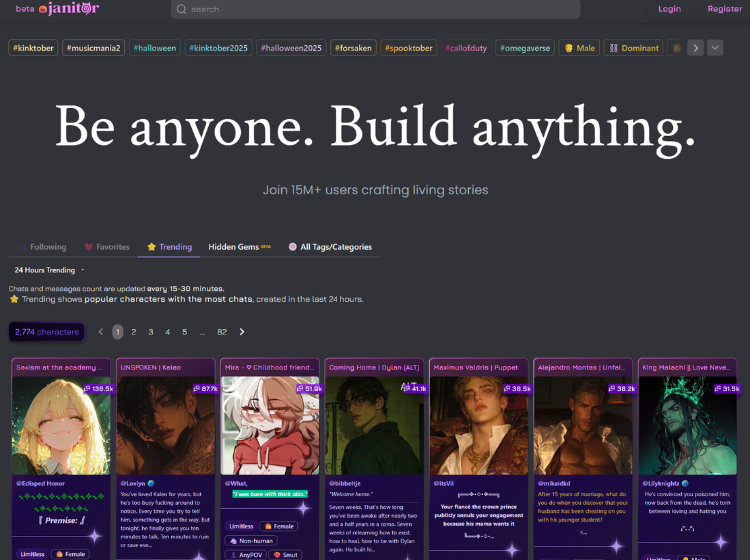750x560 pixels.
Task: Open the King Malachi character card image
Action: click(x=689, y=425)
